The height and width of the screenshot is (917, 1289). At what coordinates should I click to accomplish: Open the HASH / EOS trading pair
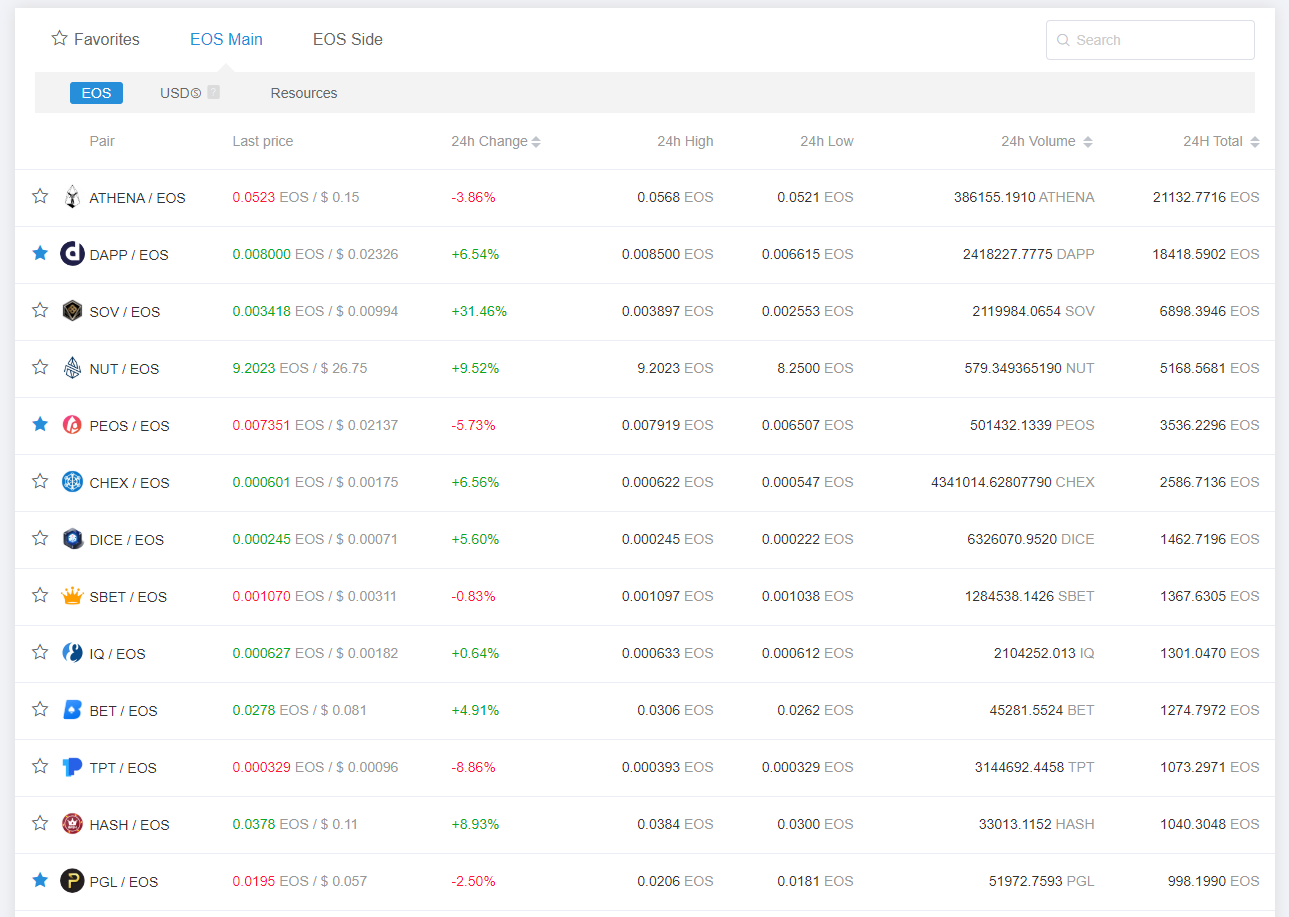coord(129,825)
